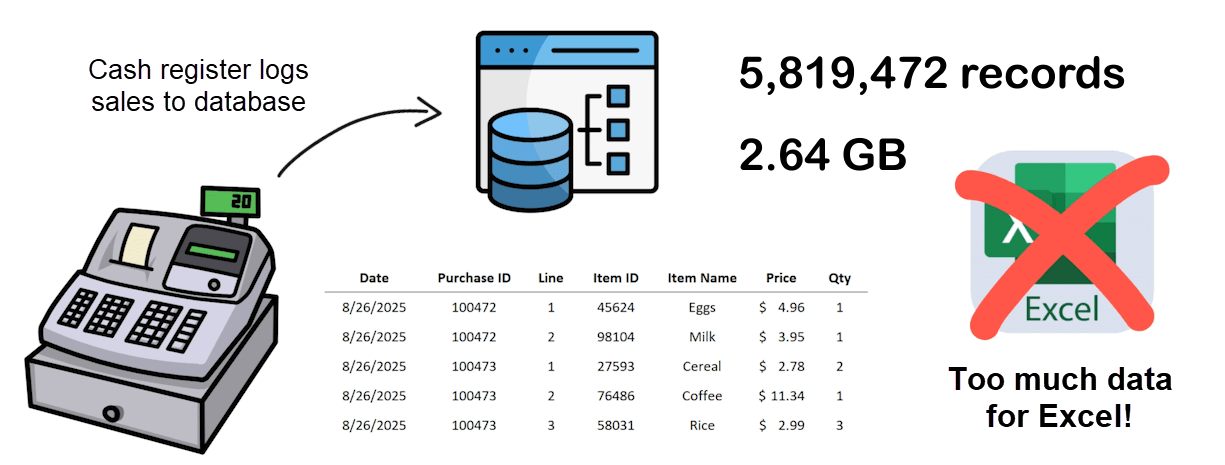The width and height of the screenshot is (1225, 465).
Task: Click the Qty value in the Coffee row
Action: (840, 396)
